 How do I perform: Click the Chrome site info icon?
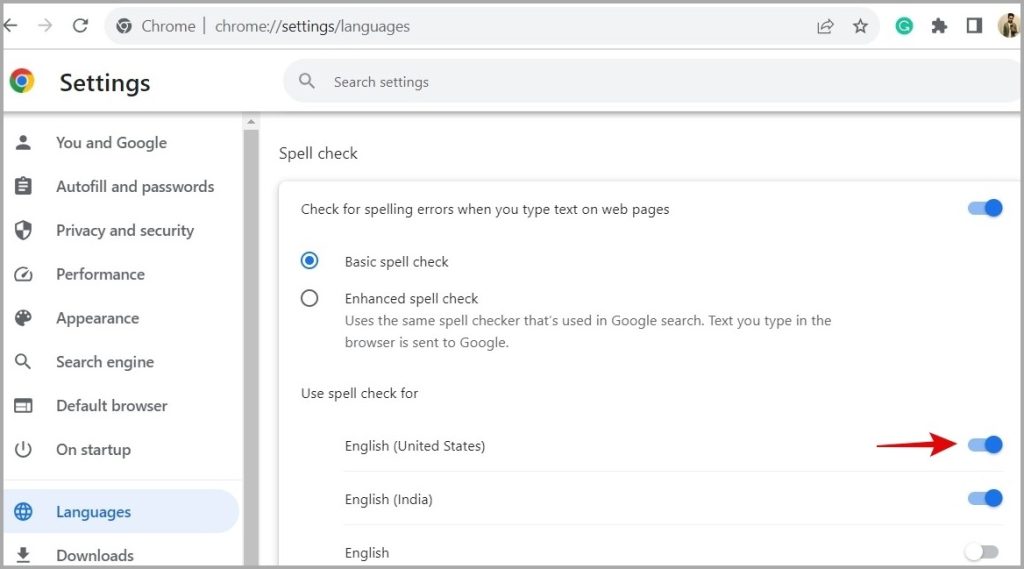(x=123, y=26)
